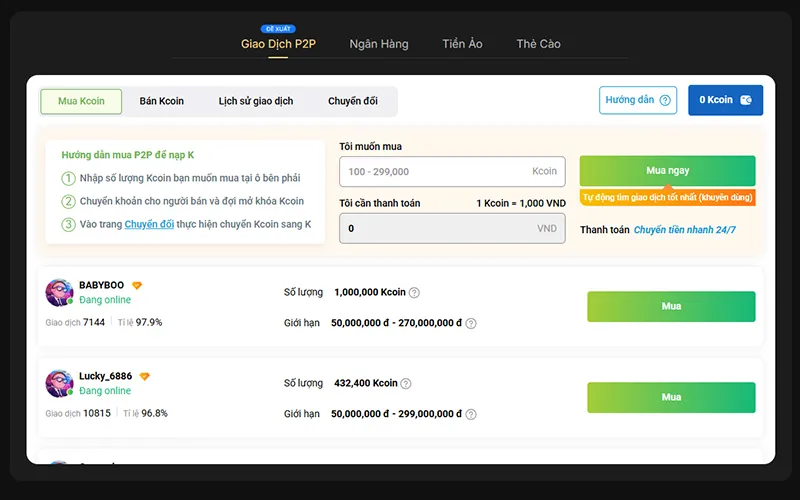The height and width of the screenshot is (500, 800).
Task: Click Chuyển tiền nhanh 24/7 payment link
Action: point(685,230)
